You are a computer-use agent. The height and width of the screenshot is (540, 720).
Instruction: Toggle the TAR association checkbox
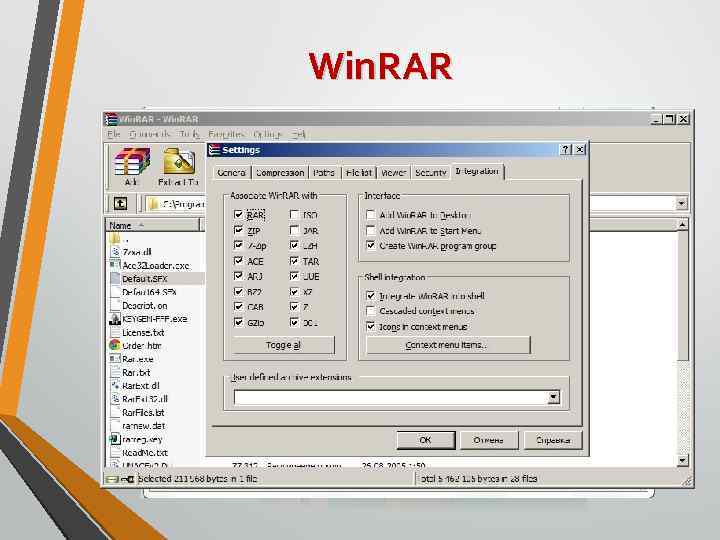[294, 261]
